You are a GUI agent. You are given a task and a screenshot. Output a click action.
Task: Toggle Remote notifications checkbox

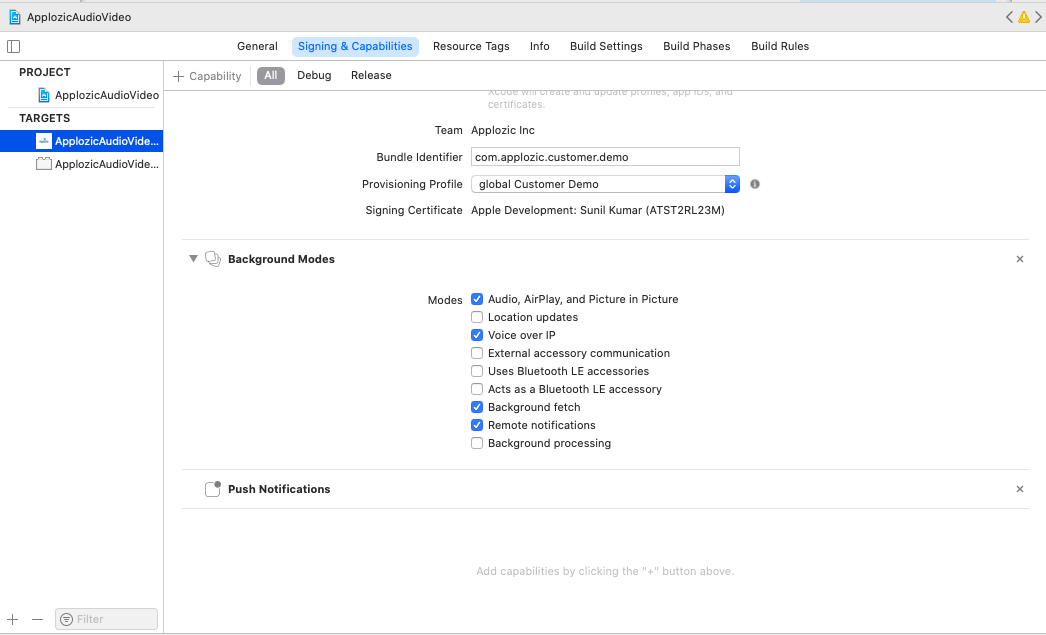pos(477,425)
